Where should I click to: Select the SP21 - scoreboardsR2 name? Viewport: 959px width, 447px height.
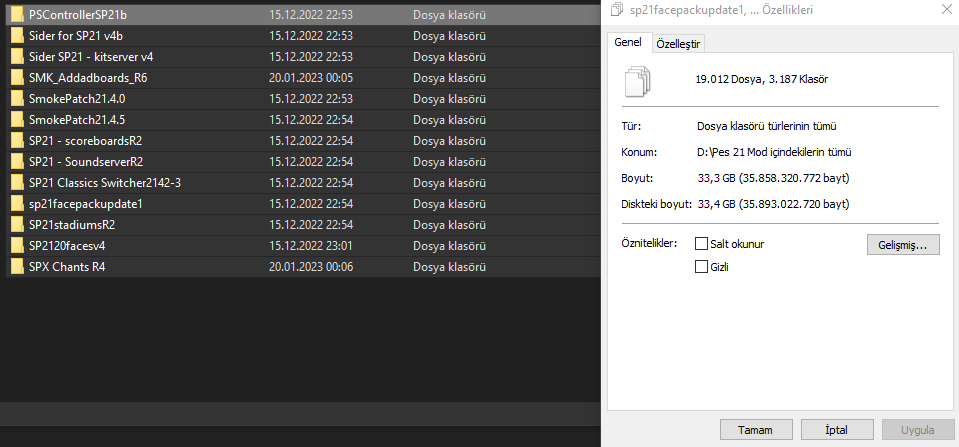[x=86, y=141]
